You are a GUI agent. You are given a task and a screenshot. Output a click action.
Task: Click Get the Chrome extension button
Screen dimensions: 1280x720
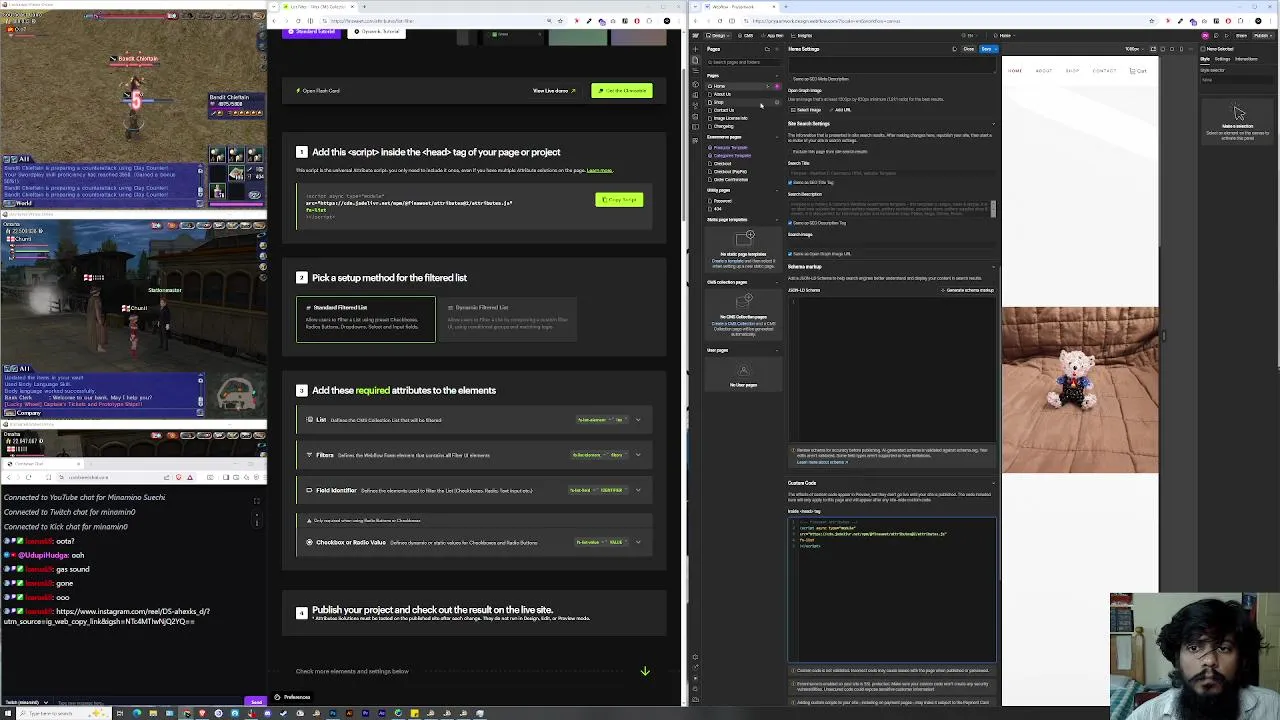coord(622,90)
